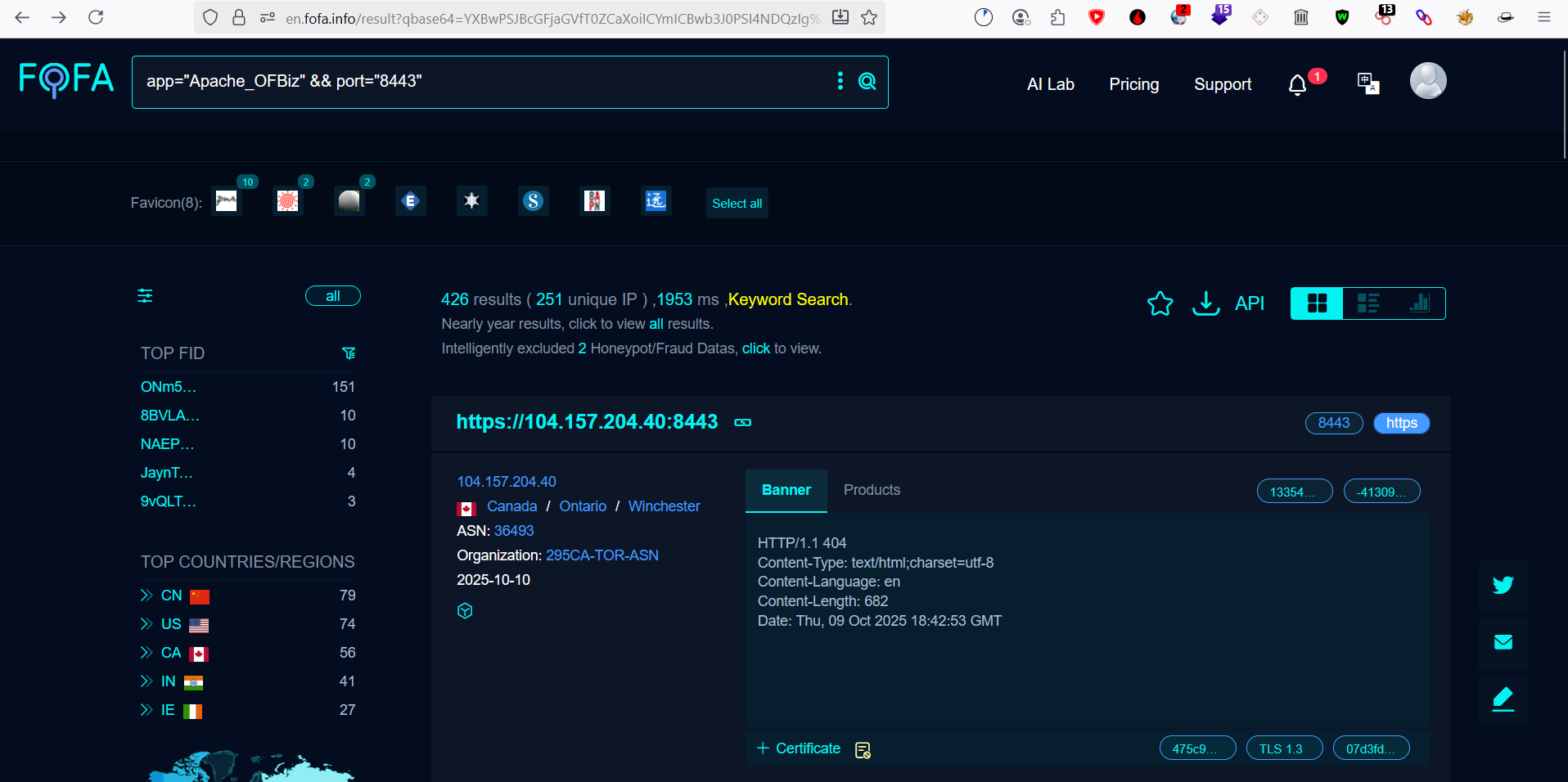Click the email envelope side button
The width and height of the screenshot is (1568, 782).
click(x=1503, y=642)
